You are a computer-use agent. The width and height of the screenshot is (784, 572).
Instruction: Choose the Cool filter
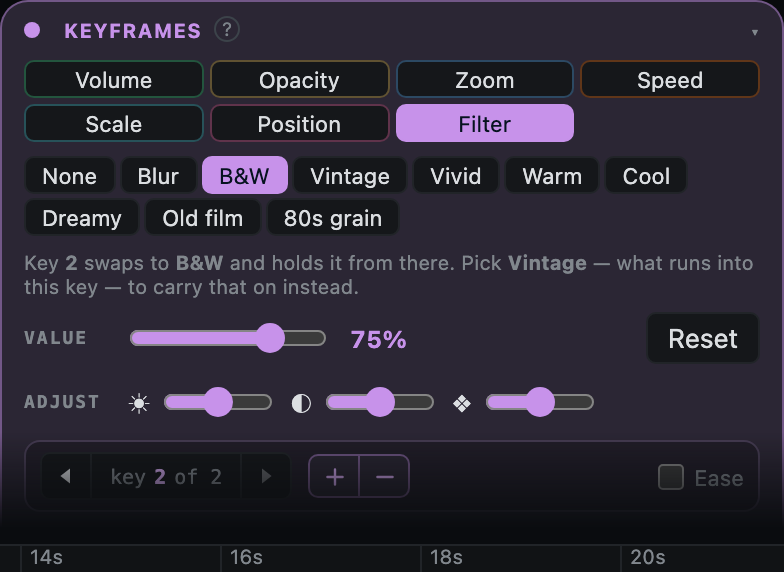click(x=646, y=176)
